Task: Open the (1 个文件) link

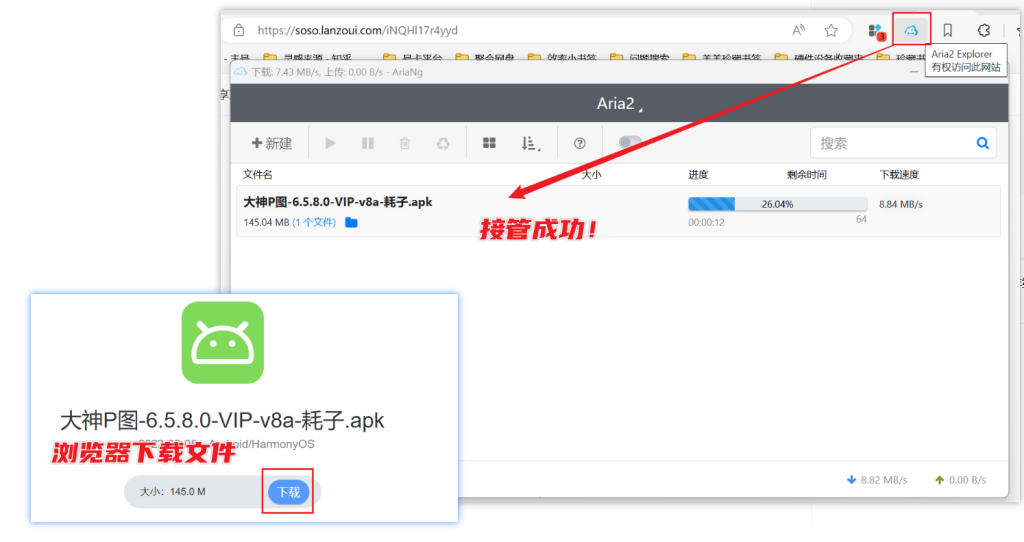Action: coord(314,222)
